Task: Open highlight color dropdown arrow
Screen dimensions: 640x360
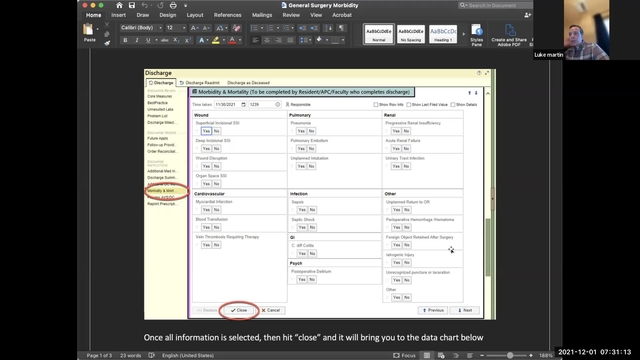Action: pos(224,40)
